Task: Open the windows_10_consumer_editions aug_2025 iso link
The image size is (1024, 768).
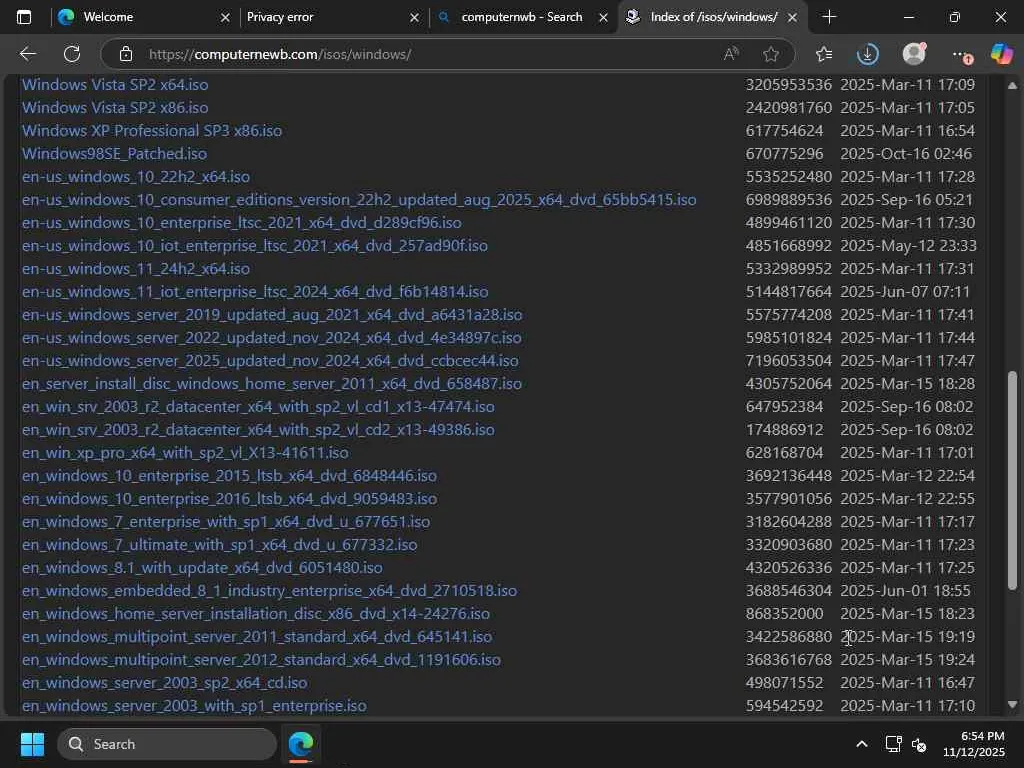Action: pyautogui.click(x=359, y=200)
